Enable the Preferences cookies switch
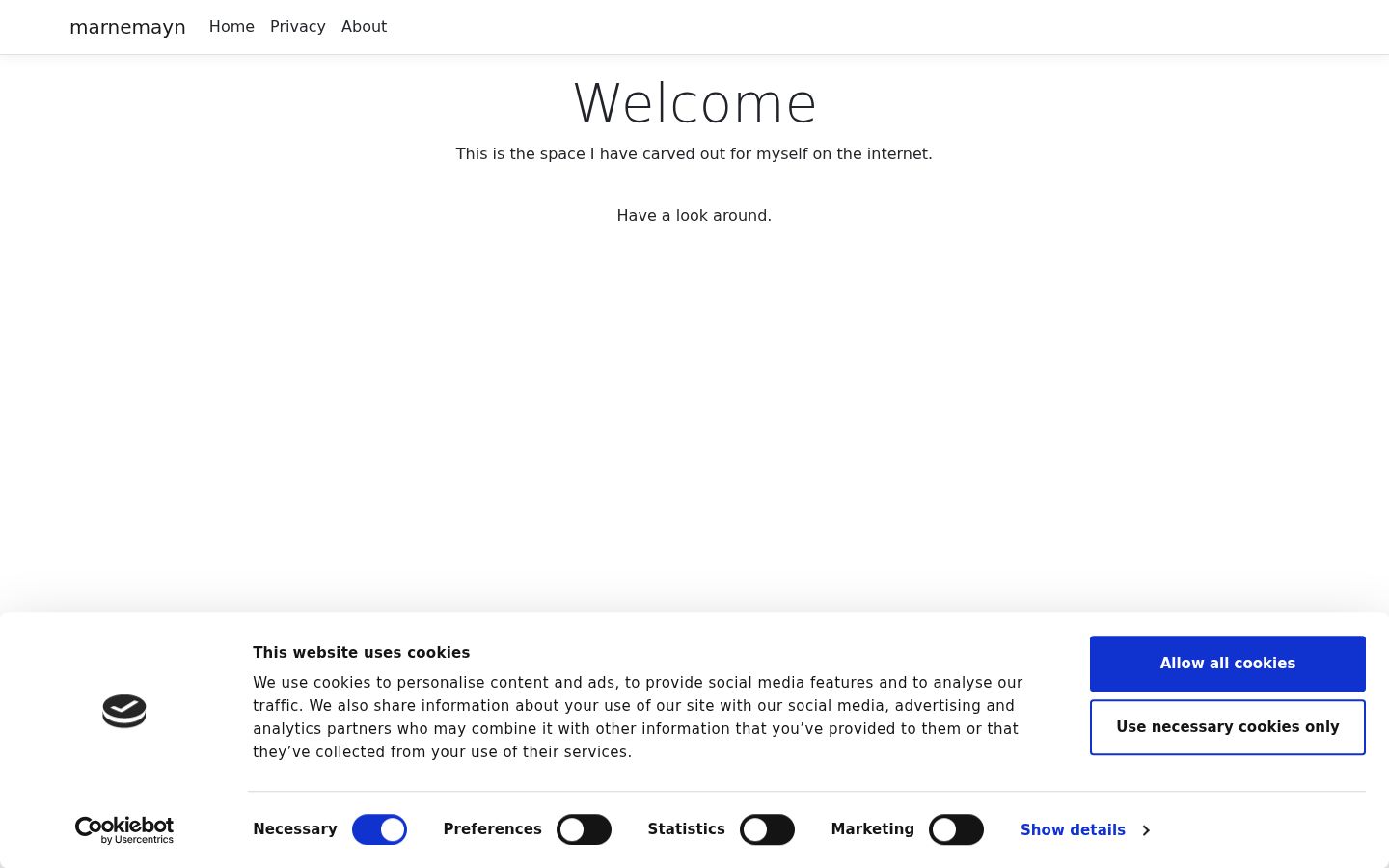 584,829
